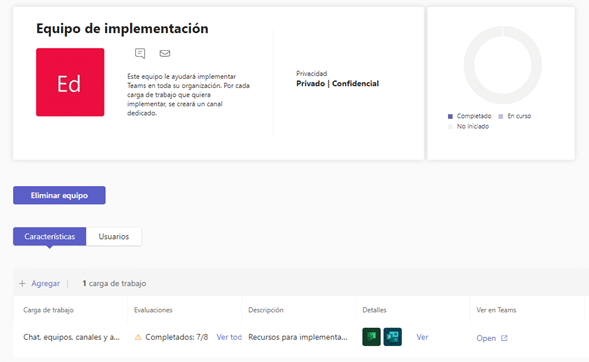Click the Recursos para implementa... description cell

[298, 337]
